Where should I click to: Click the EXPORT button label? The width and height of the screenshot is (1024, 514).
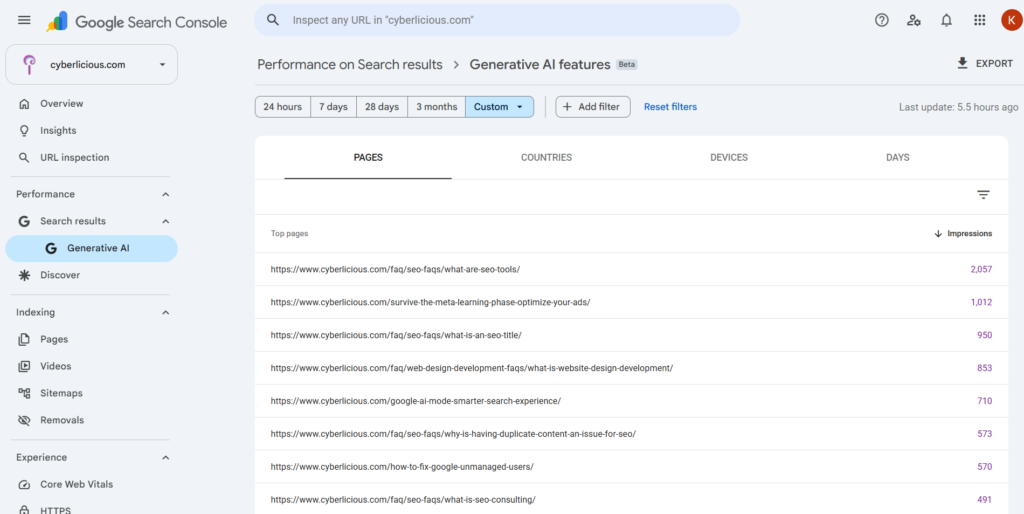click(995, 64)
